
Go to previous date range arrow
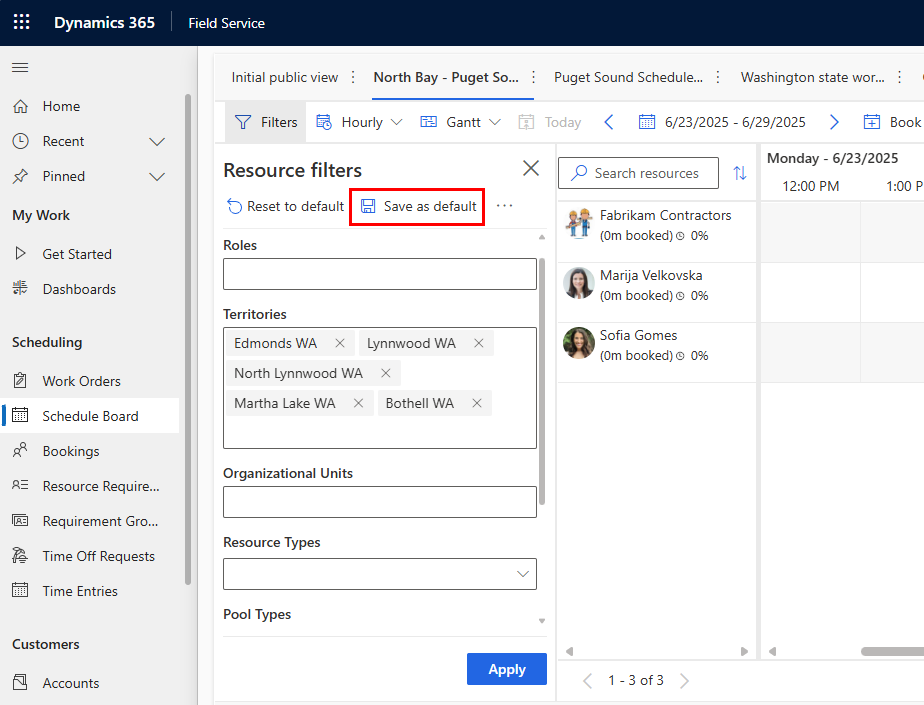(x=609, y=122)
